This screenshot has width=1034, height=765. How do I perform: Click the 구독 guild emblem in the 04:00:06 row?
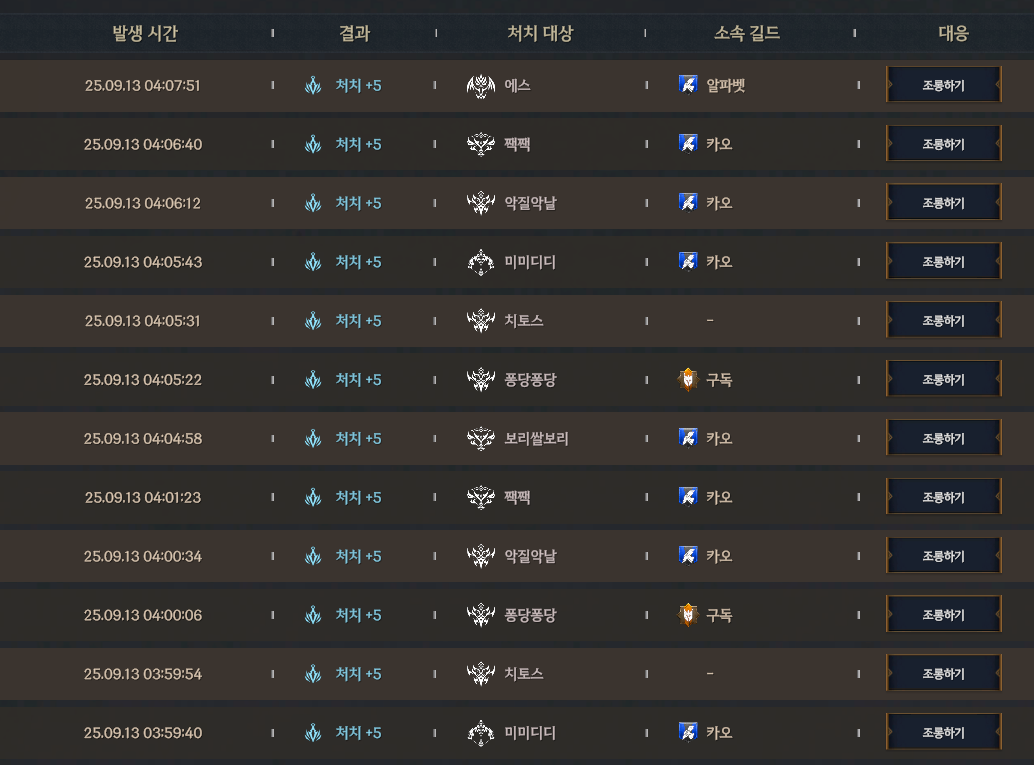(688, 615)
